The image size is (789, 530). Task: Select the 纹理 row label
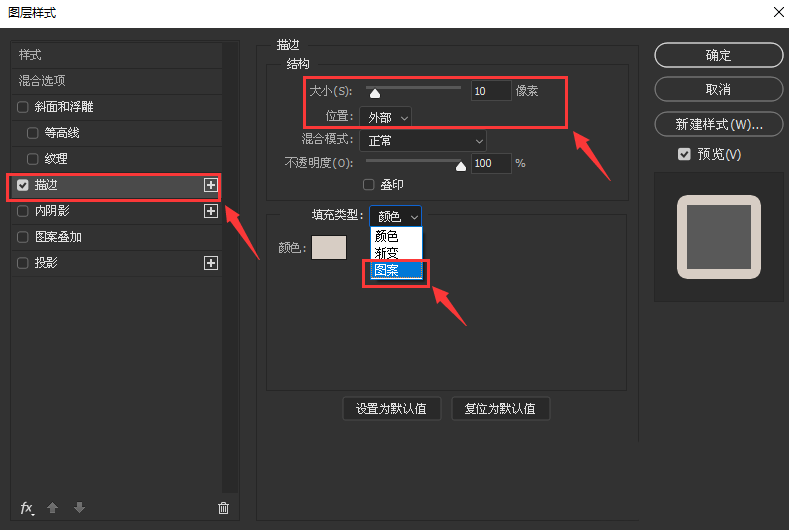[56, 159]
